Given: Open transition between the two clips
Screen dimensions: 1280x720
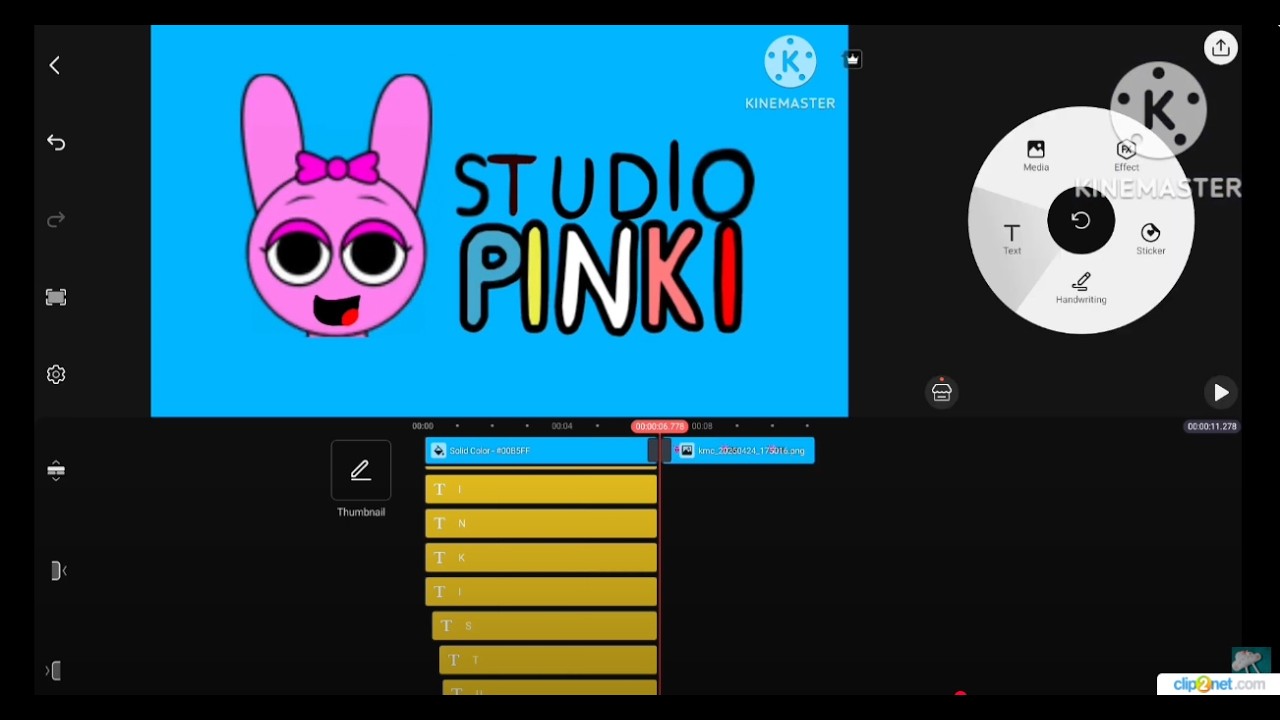Looking at the screenshot, I should pyautogui.click(x=659, y=451).
